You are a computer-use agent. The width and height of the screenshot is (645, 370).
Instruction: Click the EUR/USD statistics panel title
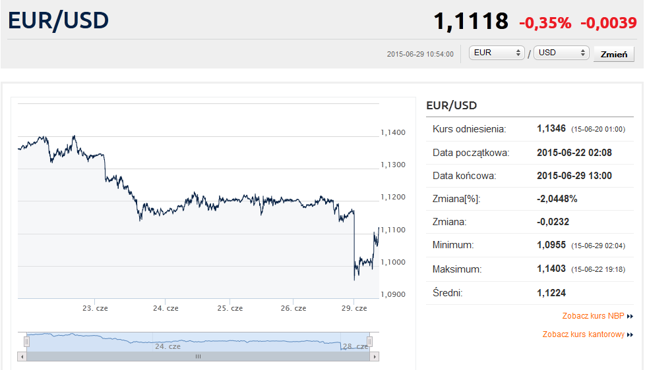click(451, 105)
